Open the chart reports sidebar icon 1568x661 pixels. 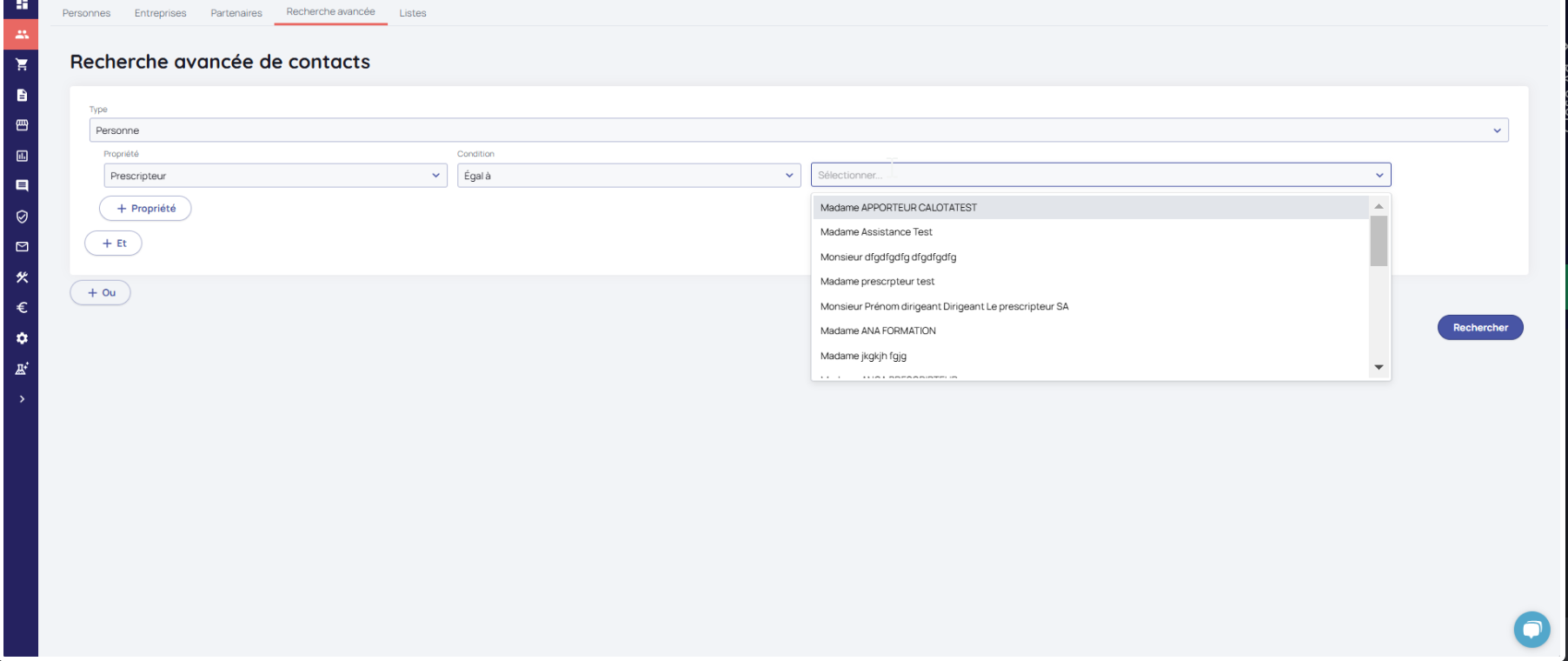tap(22, 156)
